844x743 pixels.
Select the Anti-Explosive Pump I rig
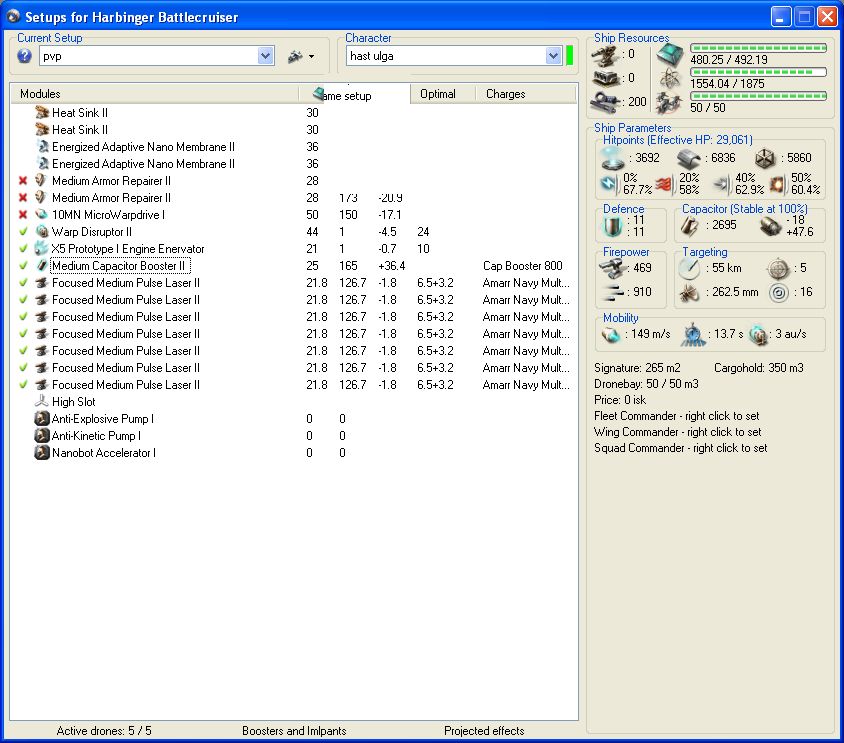[x=293, y=419]
